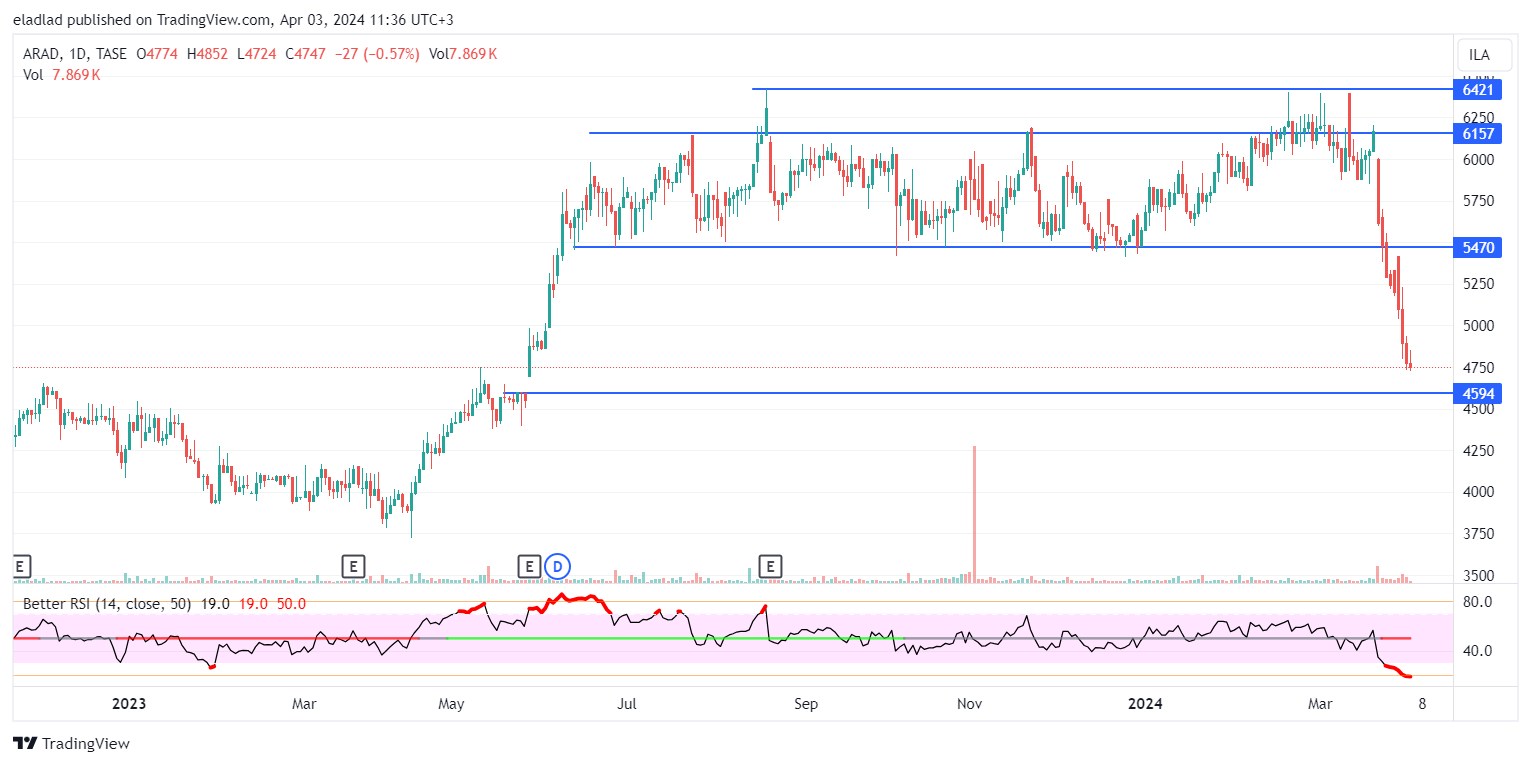Click the high value H4852
1531x765 pixels.
[209, 54]
